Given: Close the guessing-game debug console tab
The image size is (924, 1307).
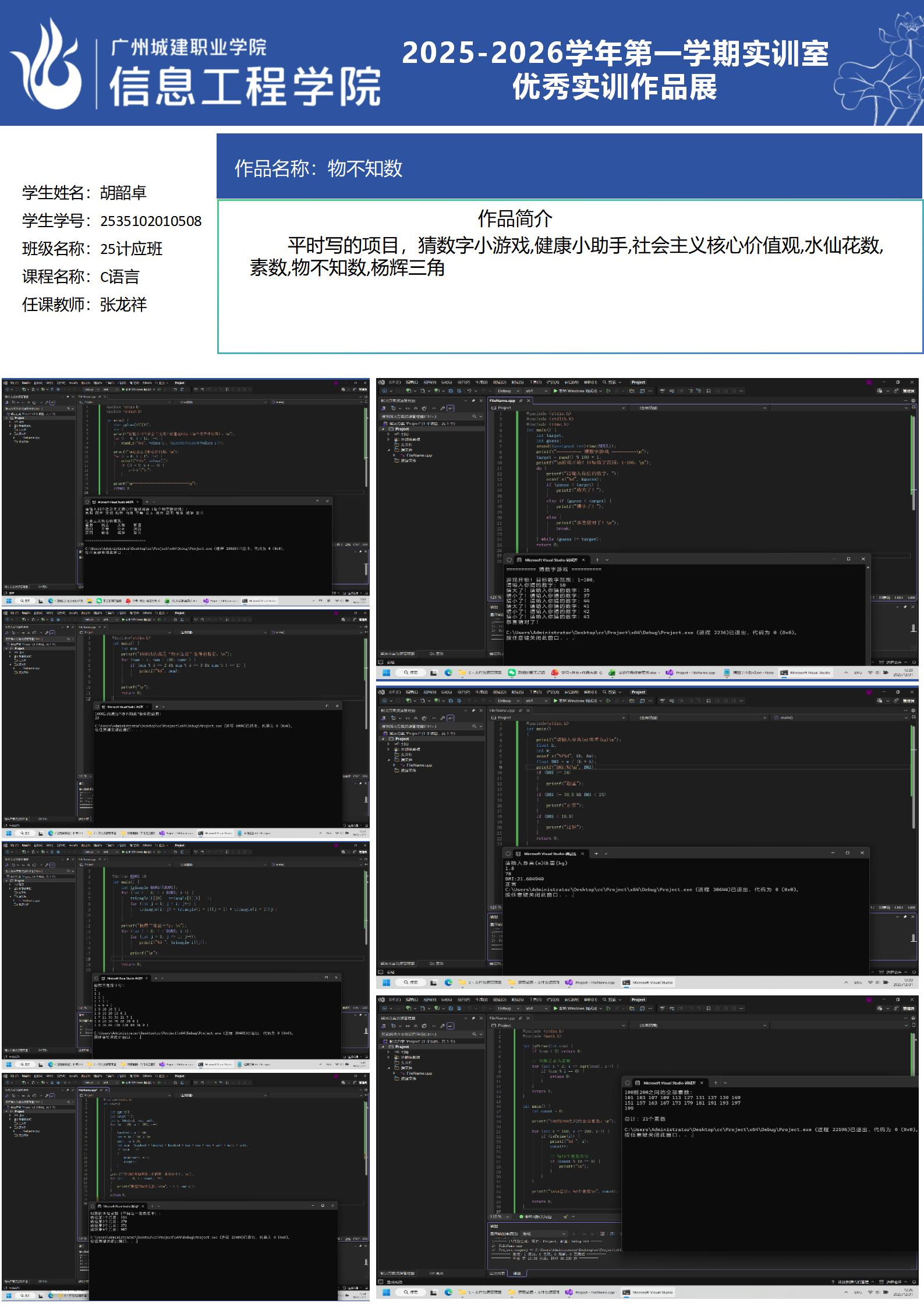Looking at the screenshot, I should pyautogui.click(x=583, y=559).
